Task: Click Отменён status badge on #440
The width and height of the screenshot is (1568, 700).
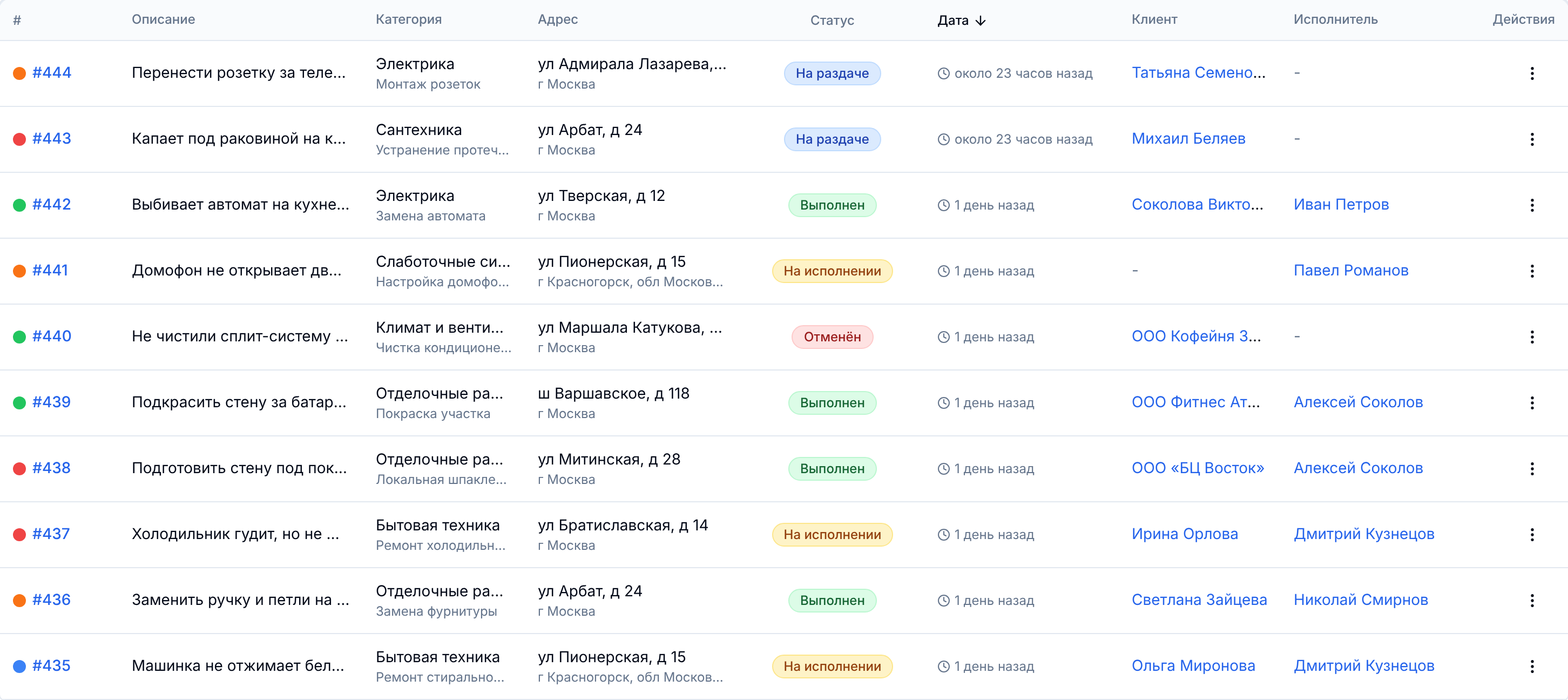Action: point(832,336)
